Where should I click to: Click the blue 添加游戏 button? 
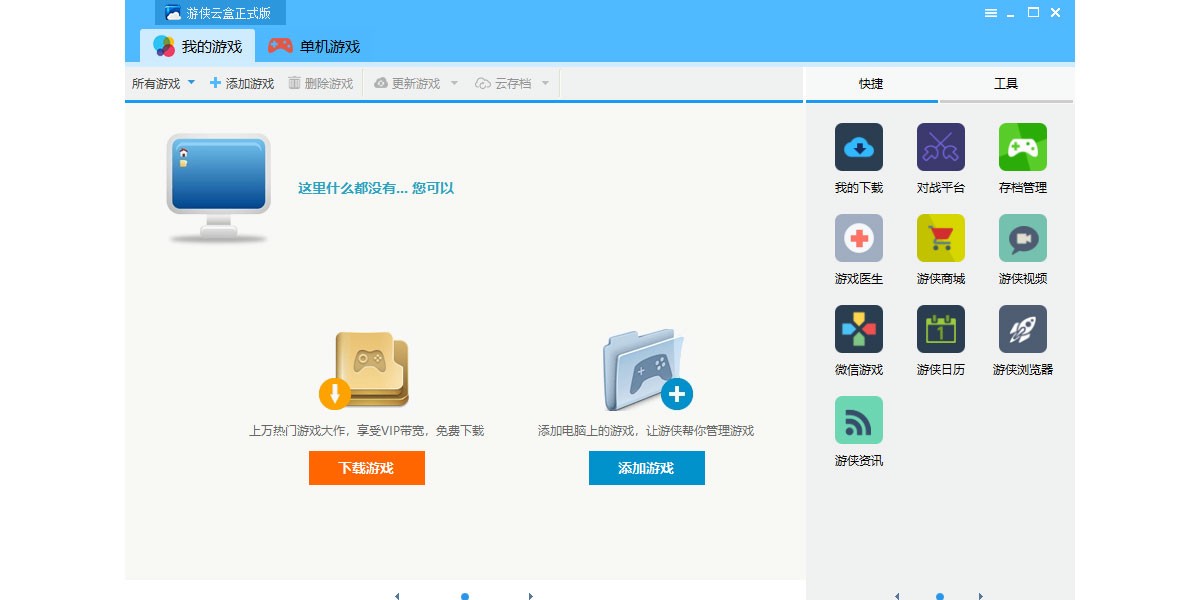647,468
